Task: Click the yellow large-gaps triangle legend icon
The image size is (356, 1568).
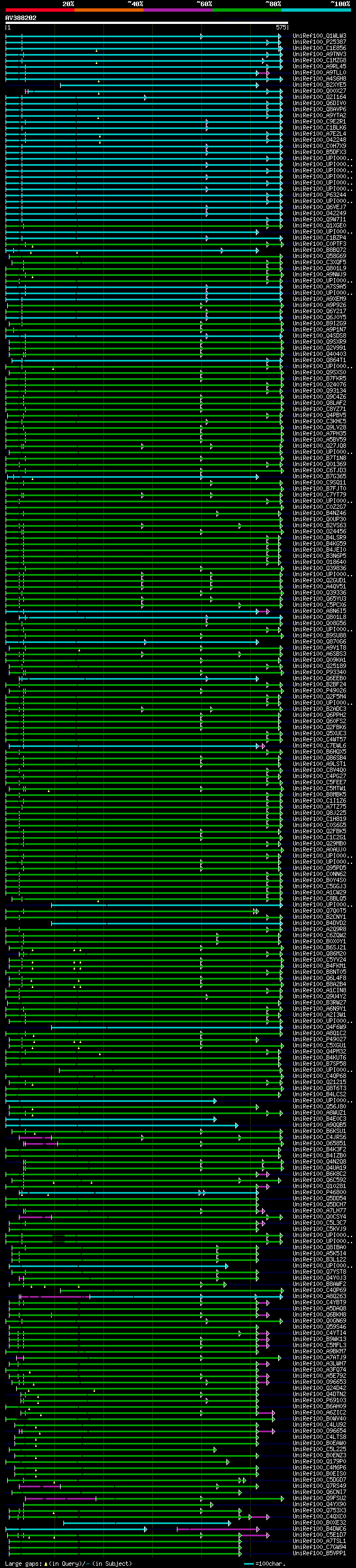Action: 46,1563
